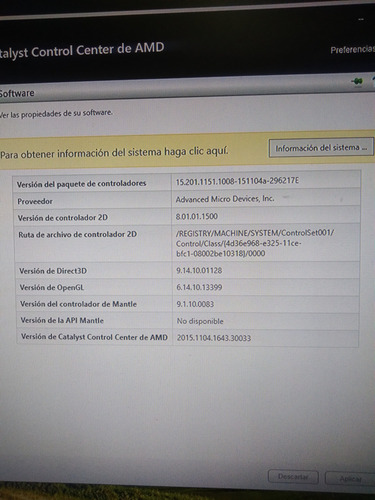Click the Aplicar button
The height and width of the screenshot is (500, 375).
point(350,479)
